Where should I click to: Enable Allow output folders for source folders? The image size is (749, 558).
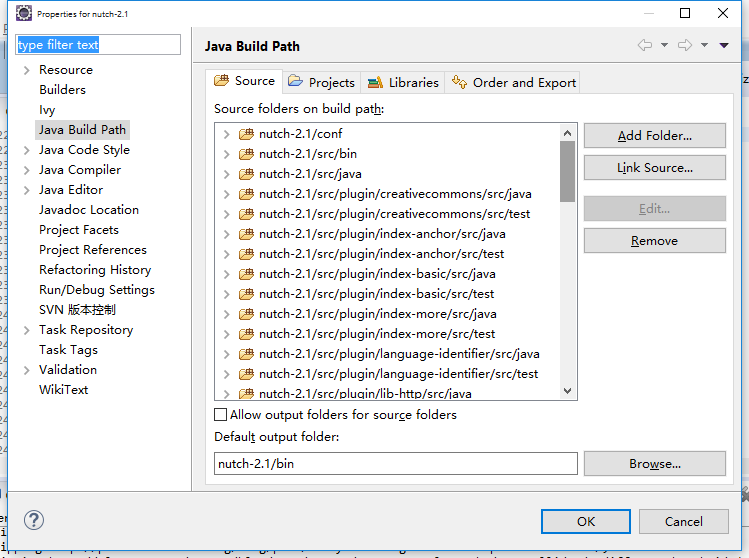221,414
